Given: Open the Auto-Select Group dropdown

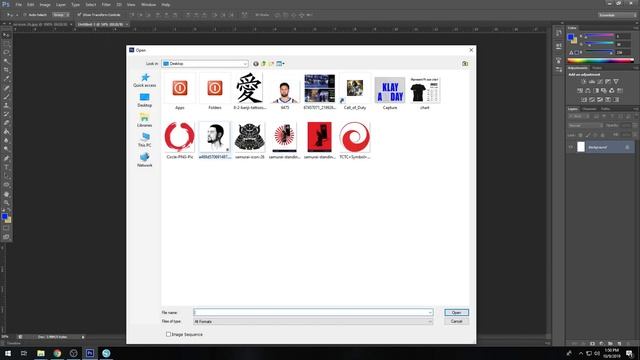Looking at the screenshot, I should pyautogui.click(x=61, y=15).
